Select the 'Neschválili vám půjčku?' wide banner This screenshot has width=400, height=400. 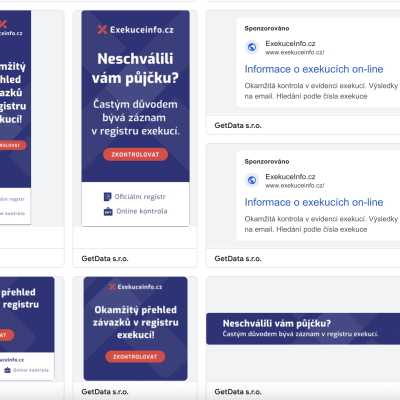coord(303,329)
